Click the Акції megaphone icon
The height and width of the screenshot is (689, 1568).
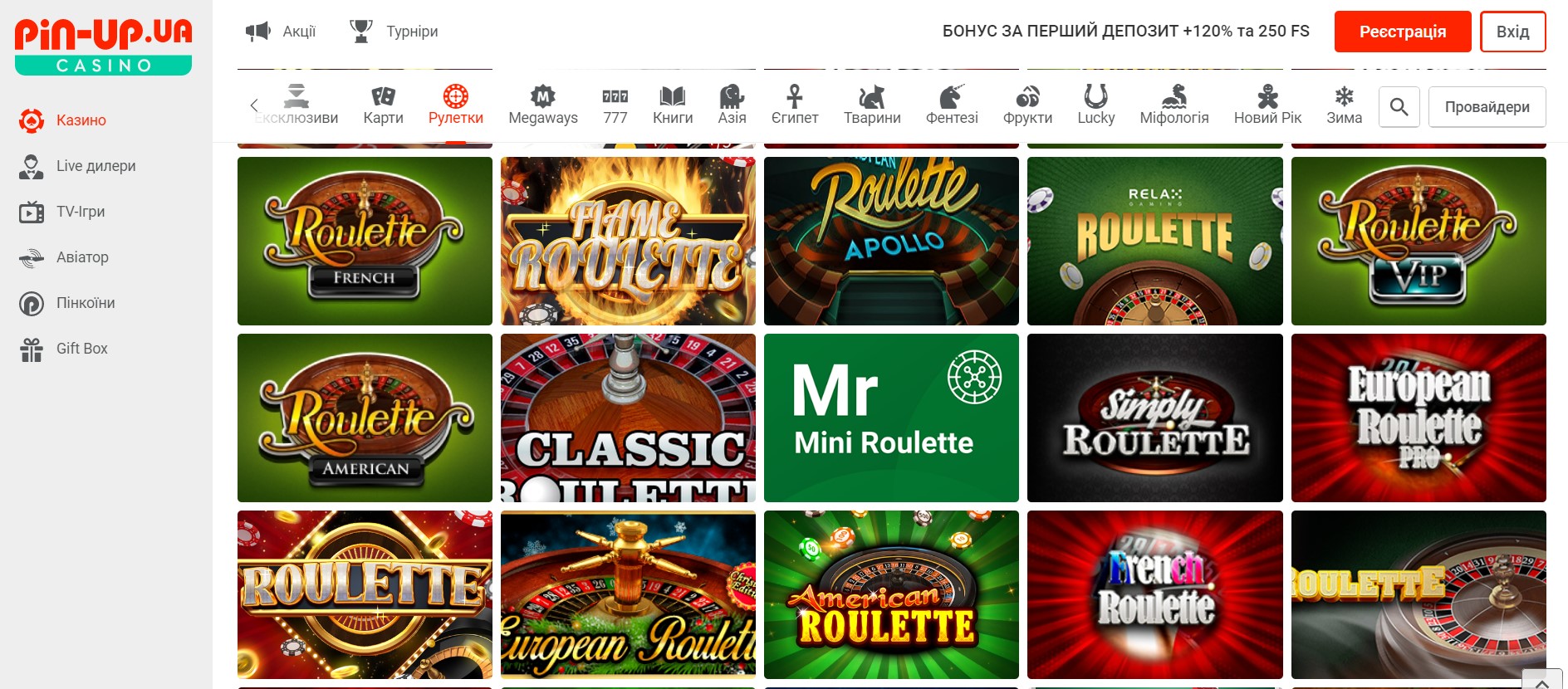(x=258, y=32)
